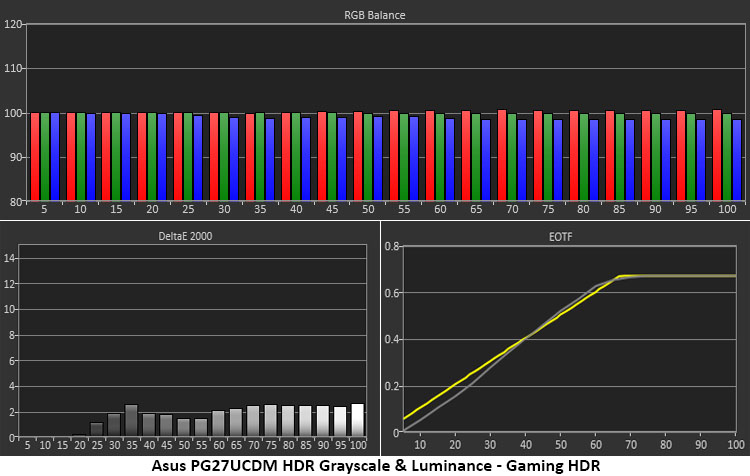Select the blue bar at 35 in RGB Balance
The height and width of the screenshot is (476, 750).
tap(270, 159)
